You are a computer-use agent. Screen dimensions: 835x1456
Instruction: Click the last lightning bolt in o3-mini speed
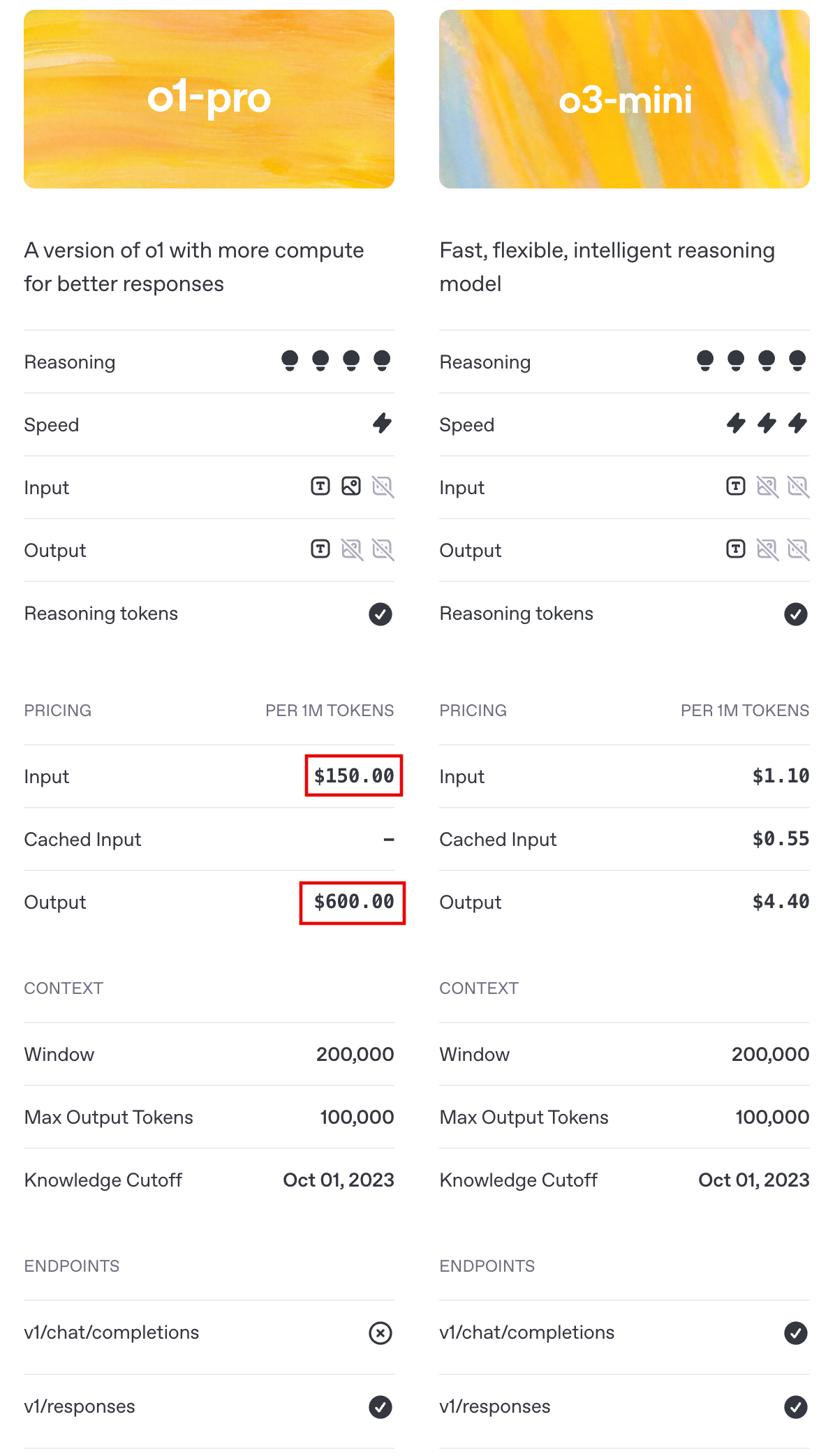797,423
